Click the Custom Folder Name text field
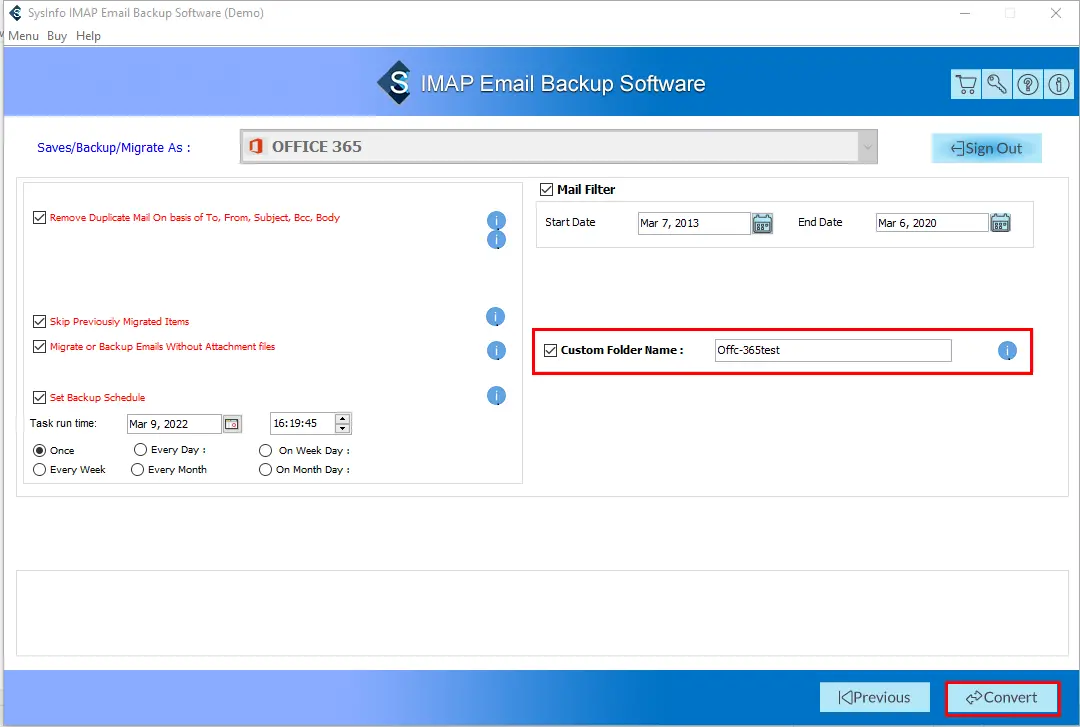 (x=832, y=350)
